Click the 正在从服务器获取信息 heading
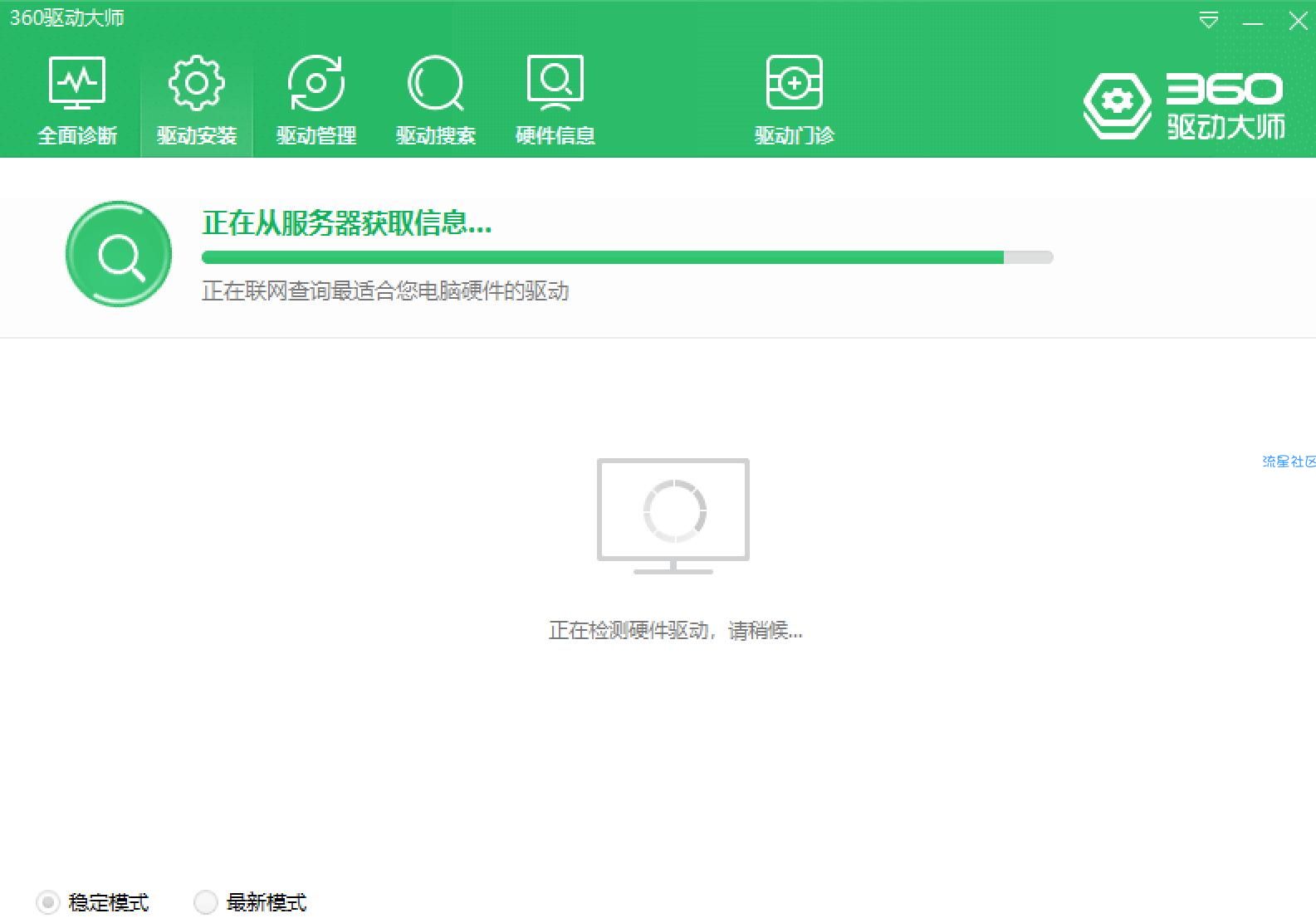The width and height of the screenshot is (1316, 923). click(x=347, y=223)
